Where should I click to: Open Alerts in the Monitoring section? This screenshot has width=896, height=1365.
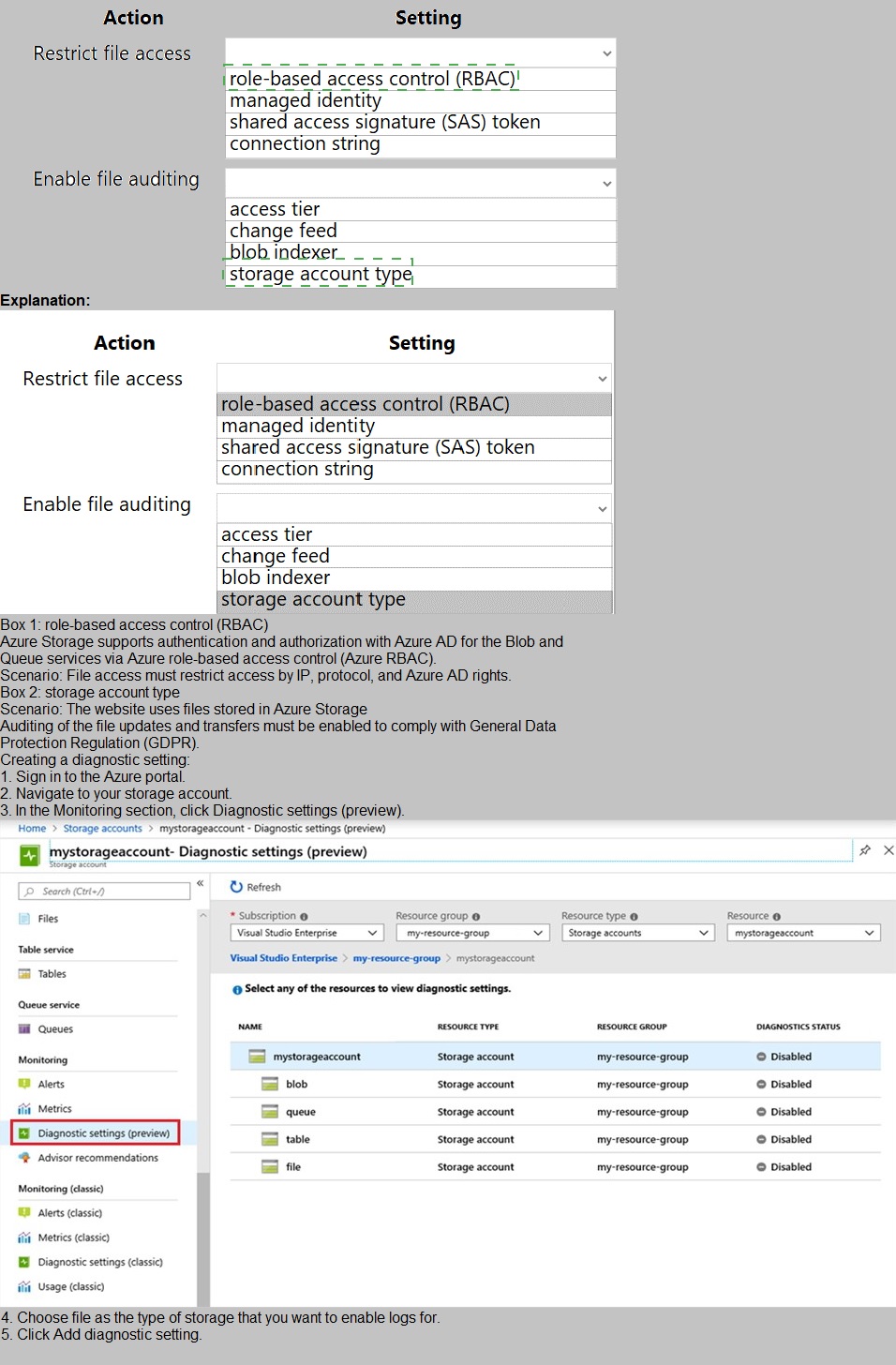tap(51, 1084)
